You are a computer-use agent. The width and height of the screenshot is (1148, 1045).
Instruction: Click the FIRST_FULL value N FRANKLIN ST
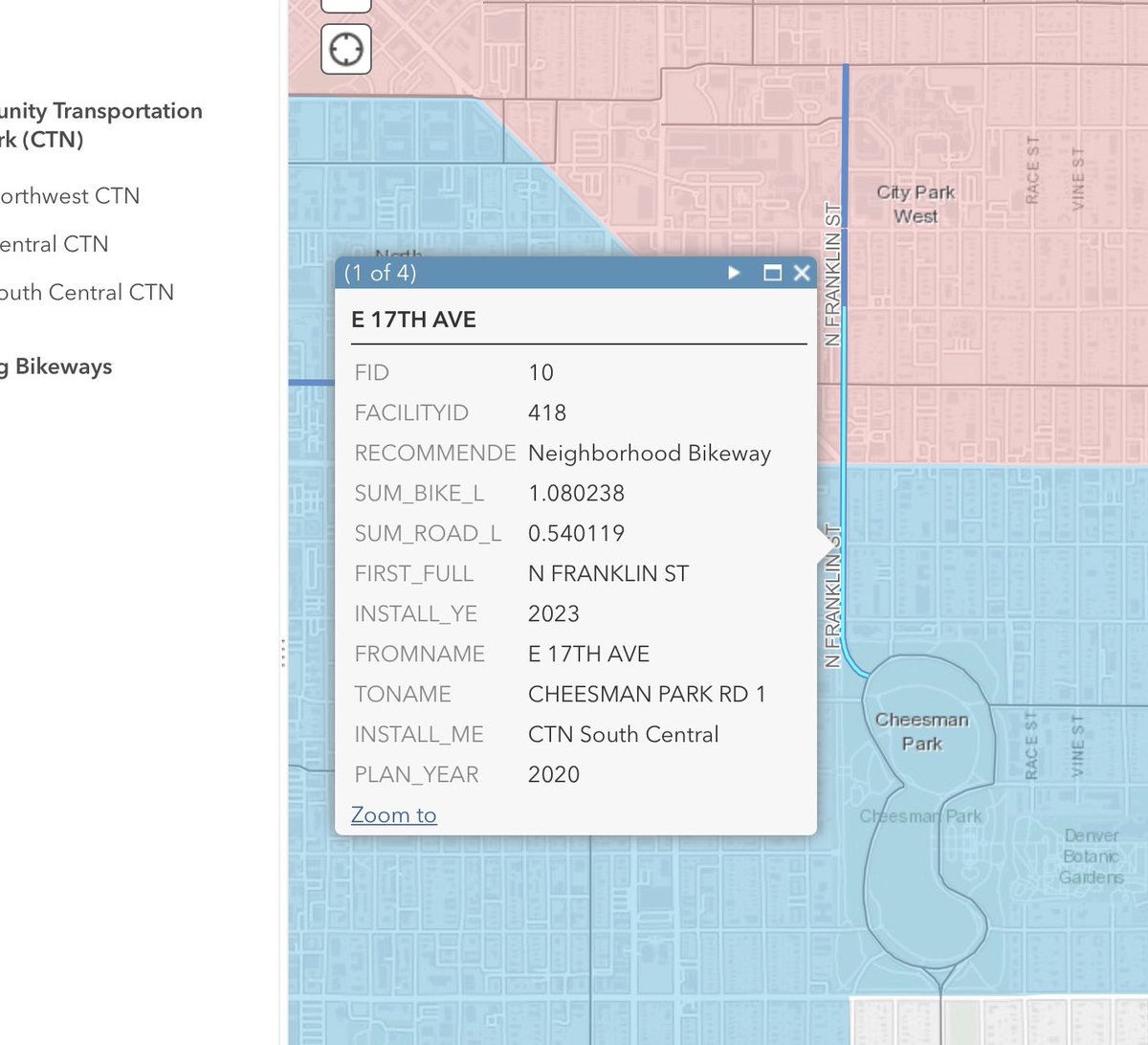click(608, 573)
